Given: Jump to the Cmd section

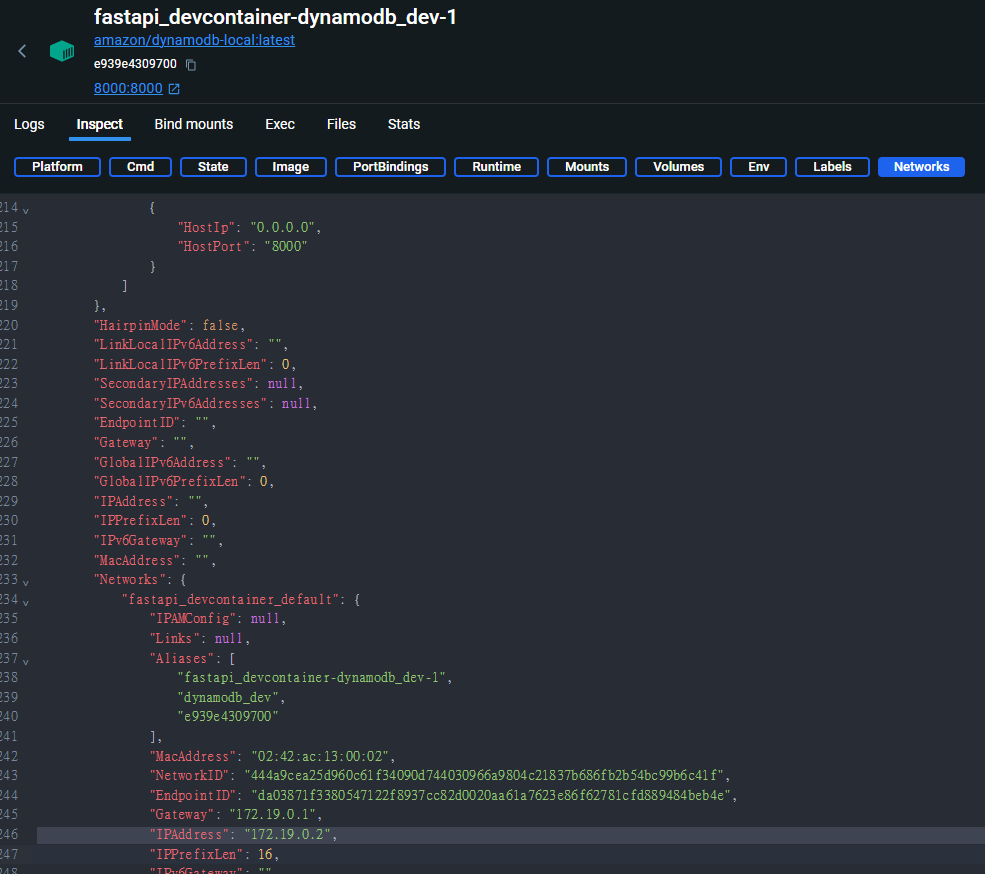Looking at the screenshot, I should [140, 167].
